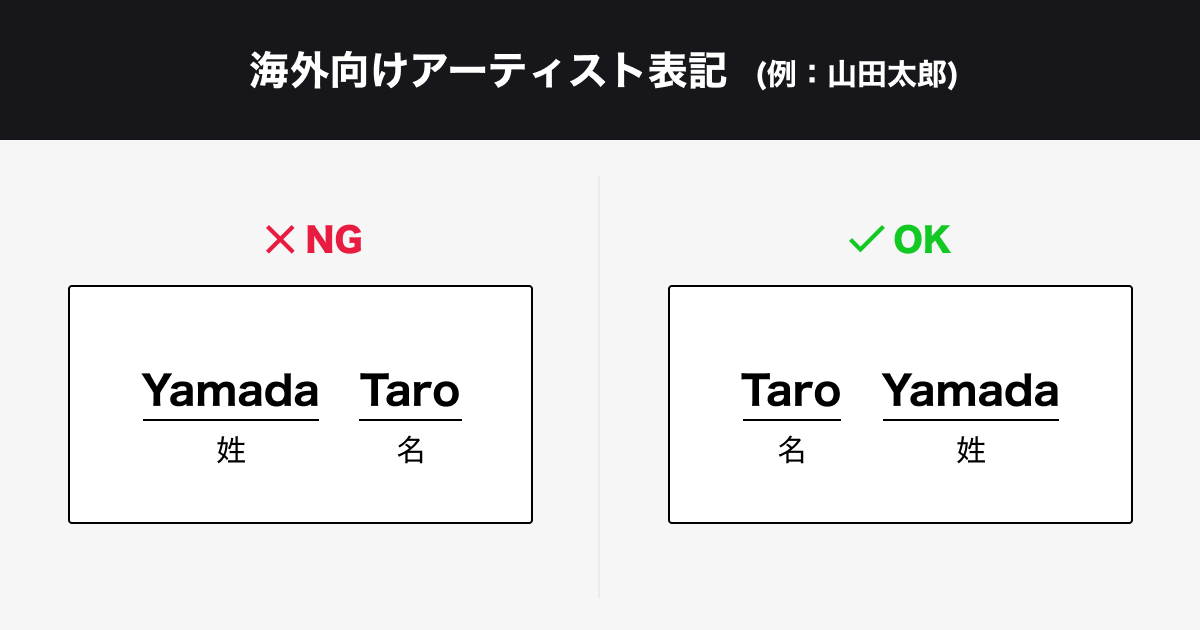Image resolution: width=1200 pixels, height=630 pixels.
Task: Select the red NG label
Action: [333, 240]
